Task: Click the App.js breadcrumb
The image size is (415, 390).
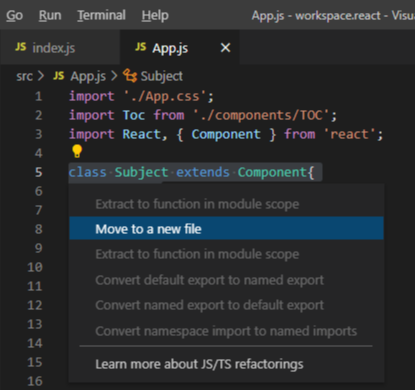Action: pyautogui.click(x=88, y=76)
